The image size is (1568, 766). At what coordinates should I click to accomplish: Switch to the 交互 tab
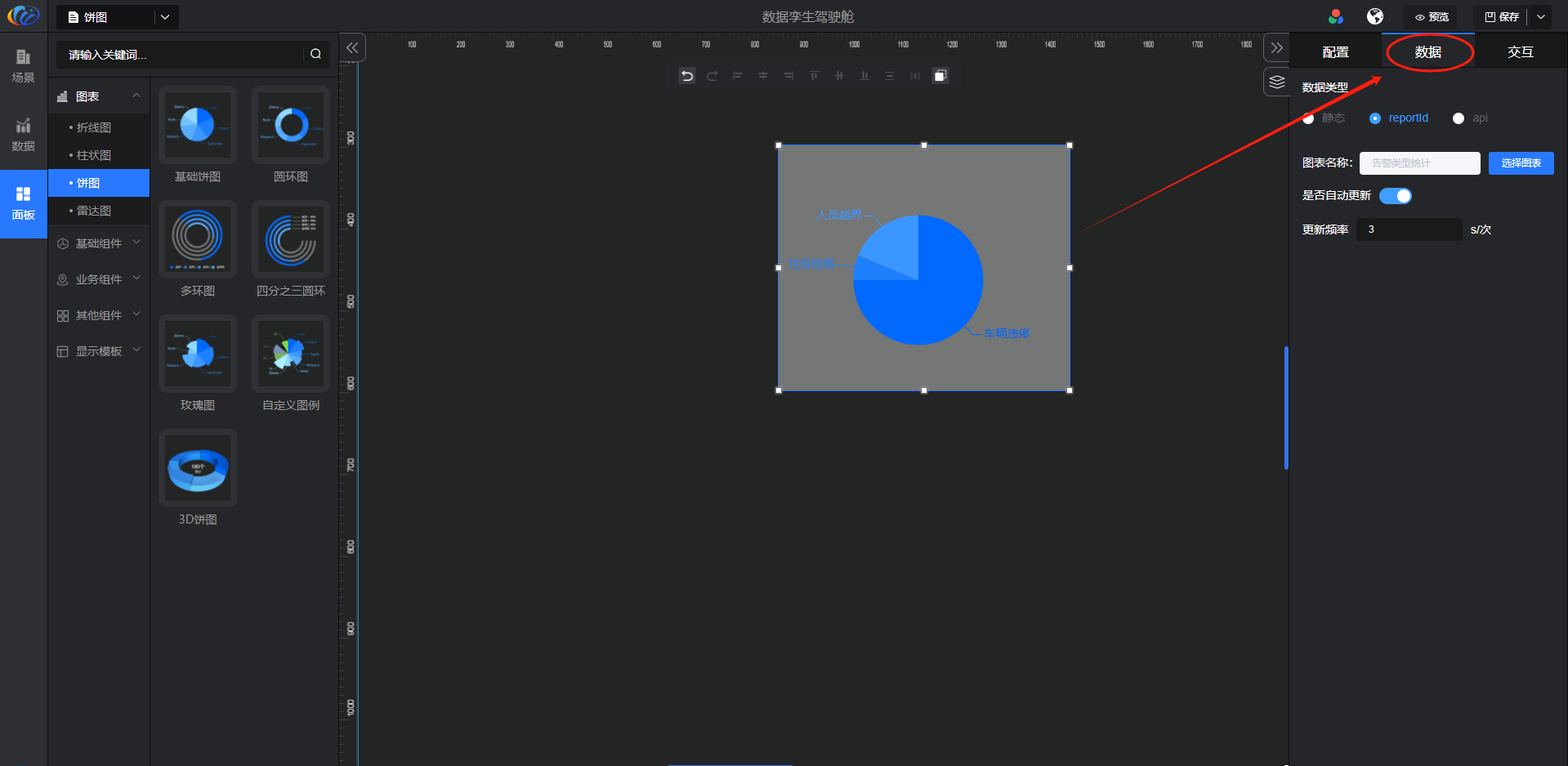(1520, 52)
